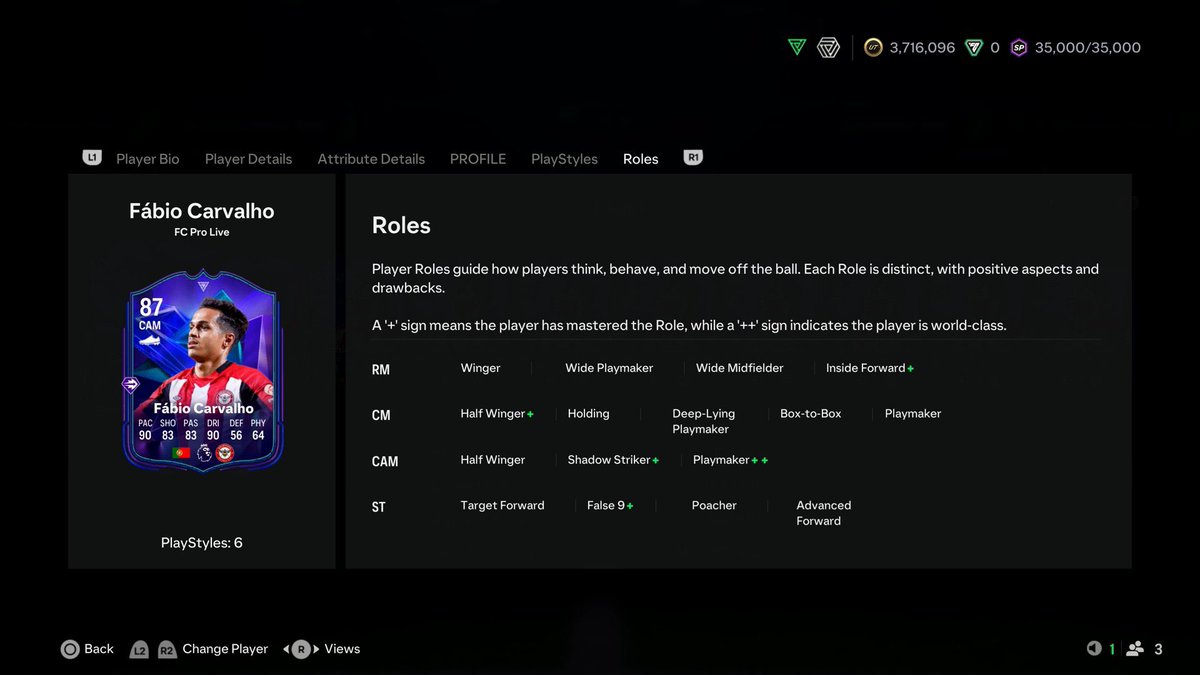Click the False 9+ role
The width and height of the screenshot is (1200, 675).
click(610, 505)
